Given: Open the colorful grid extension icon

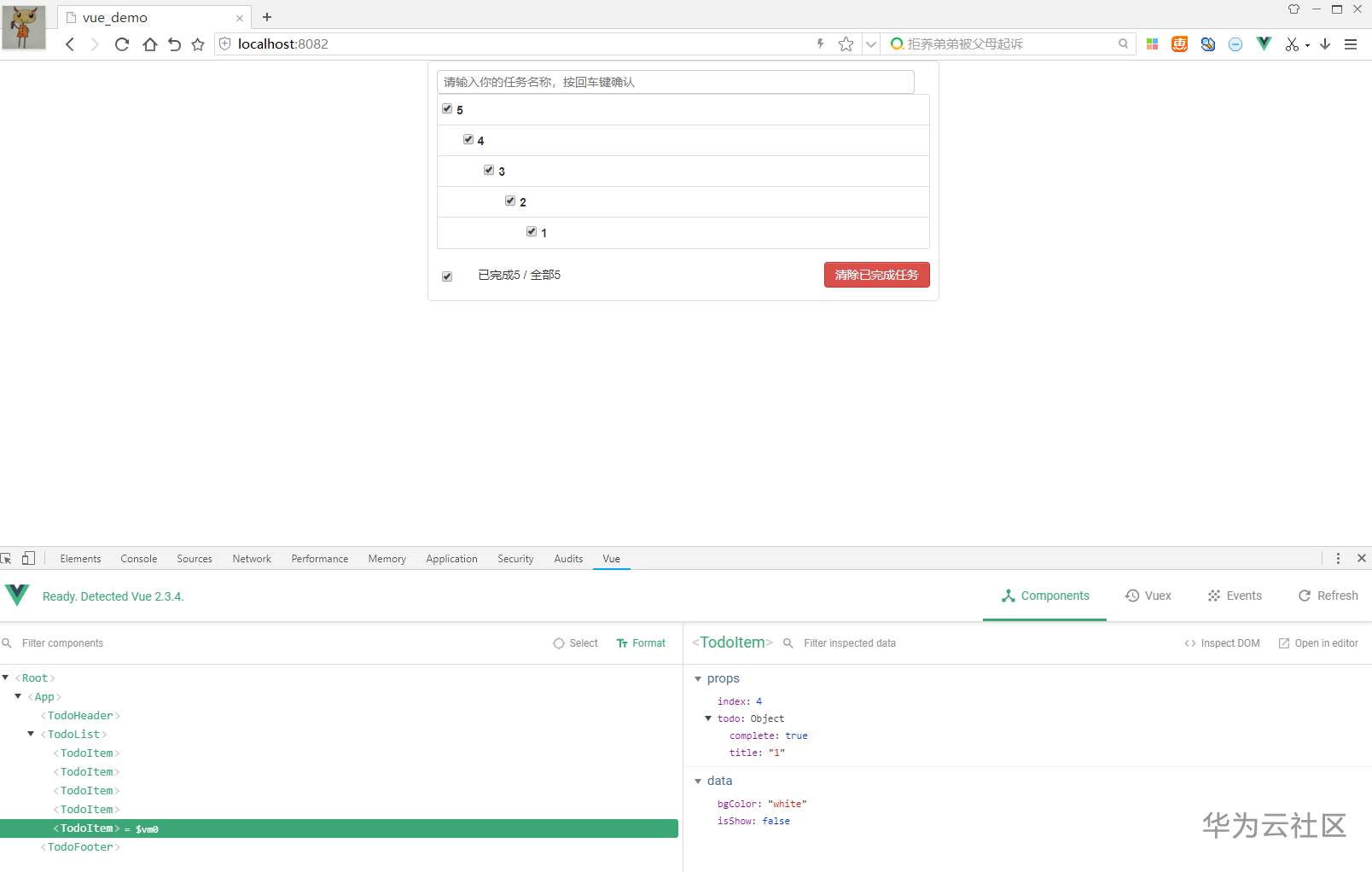Looking at the screenshot, I should coord(1152,44).
